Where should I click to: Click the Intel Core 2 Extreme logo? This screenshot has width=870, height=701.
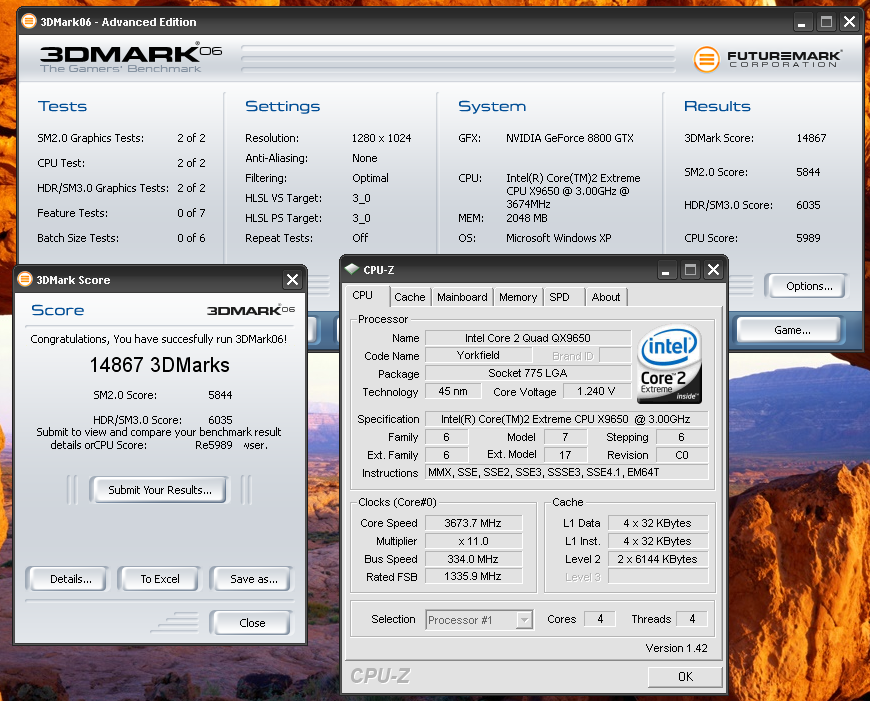(669, 364)
